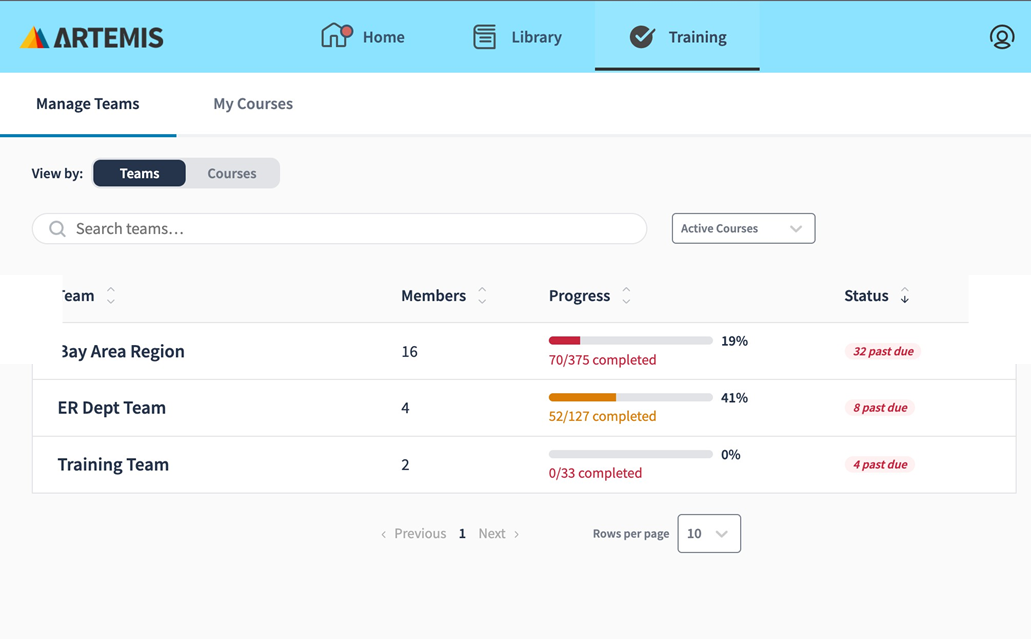Go to the Next page

pos(498,534)
